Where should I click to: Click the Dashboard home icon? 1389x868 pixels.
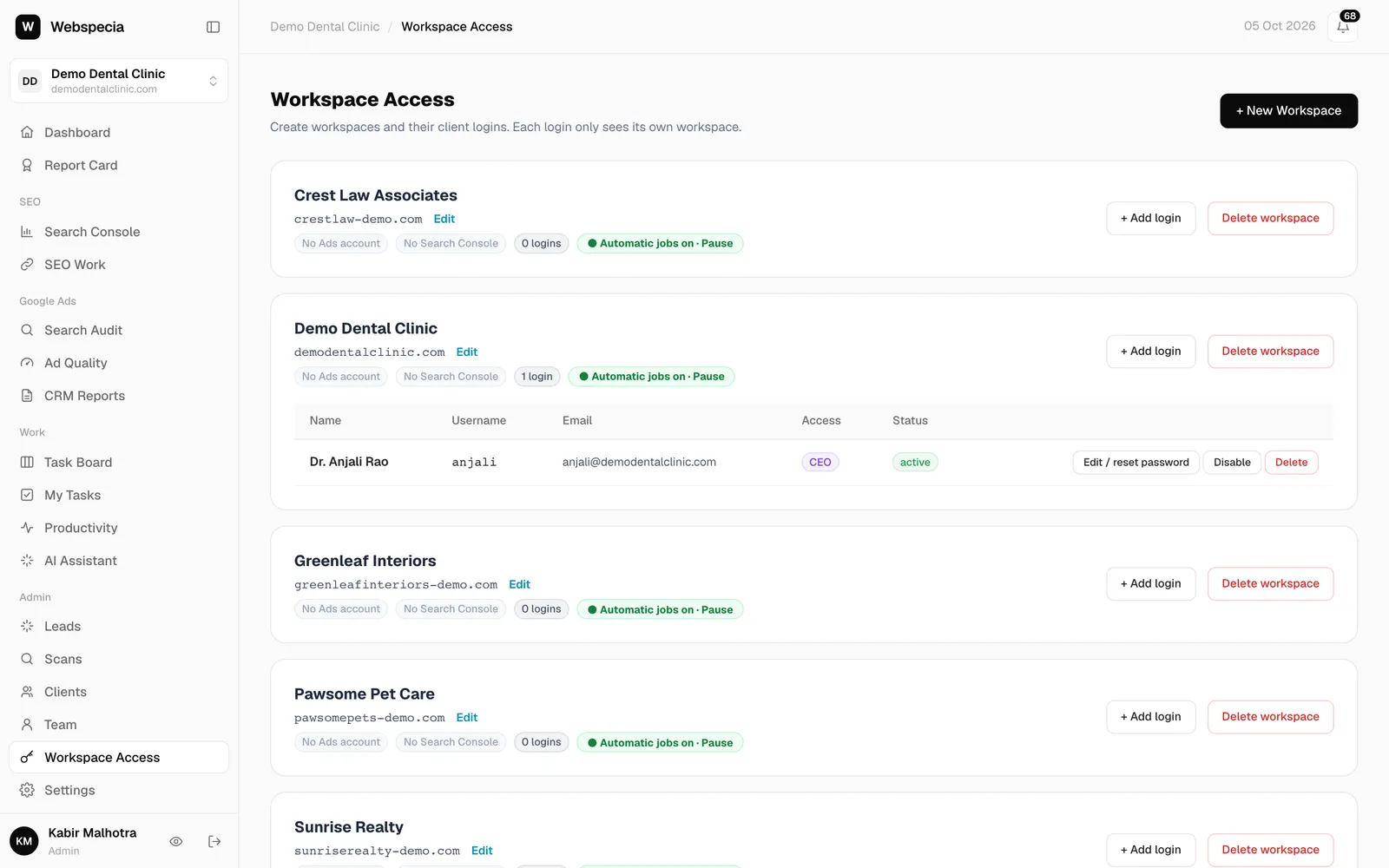[27, 133]
